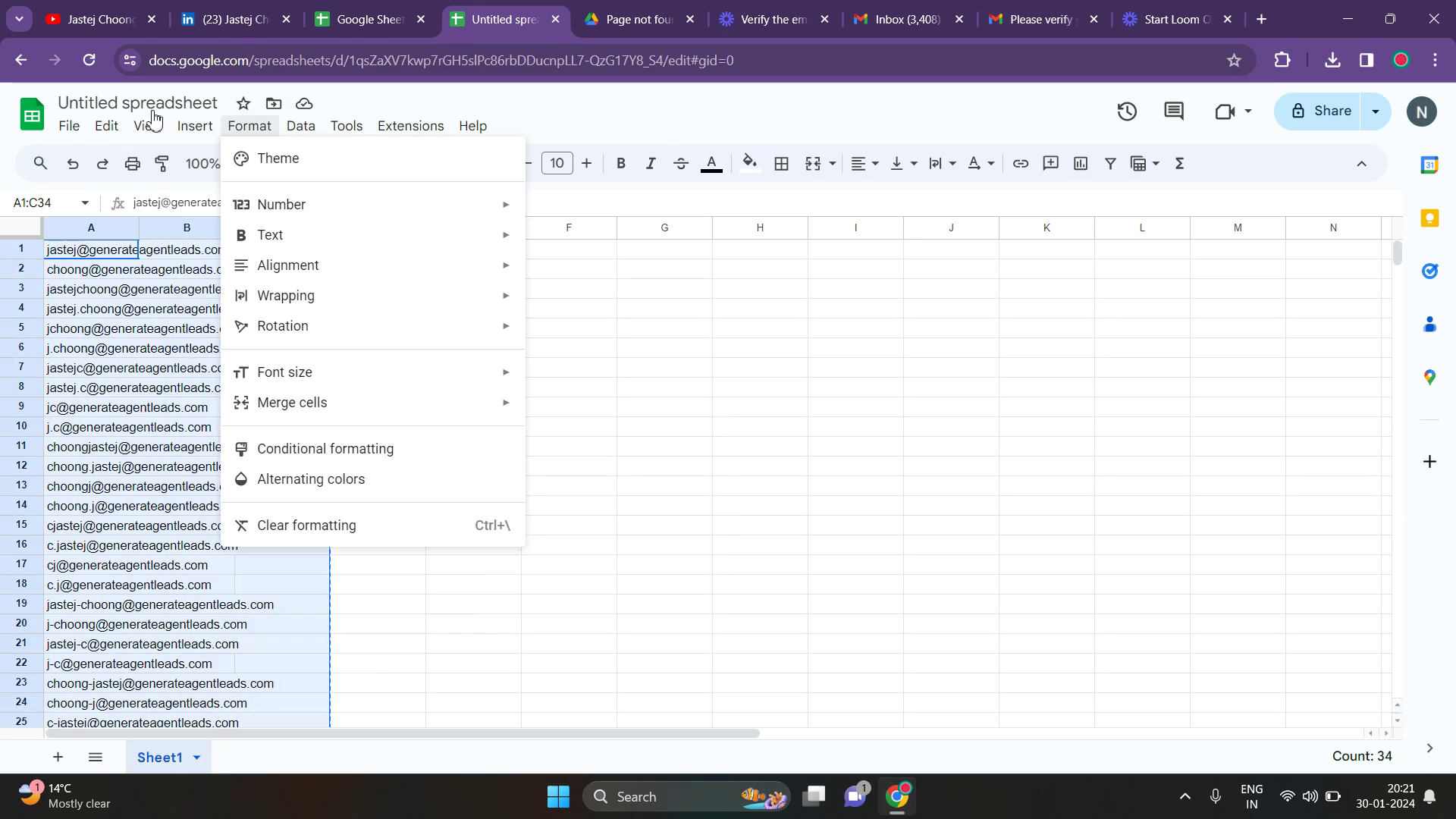Open the fill color picker
Screen dimensions: 1456x819
[749, 163]
